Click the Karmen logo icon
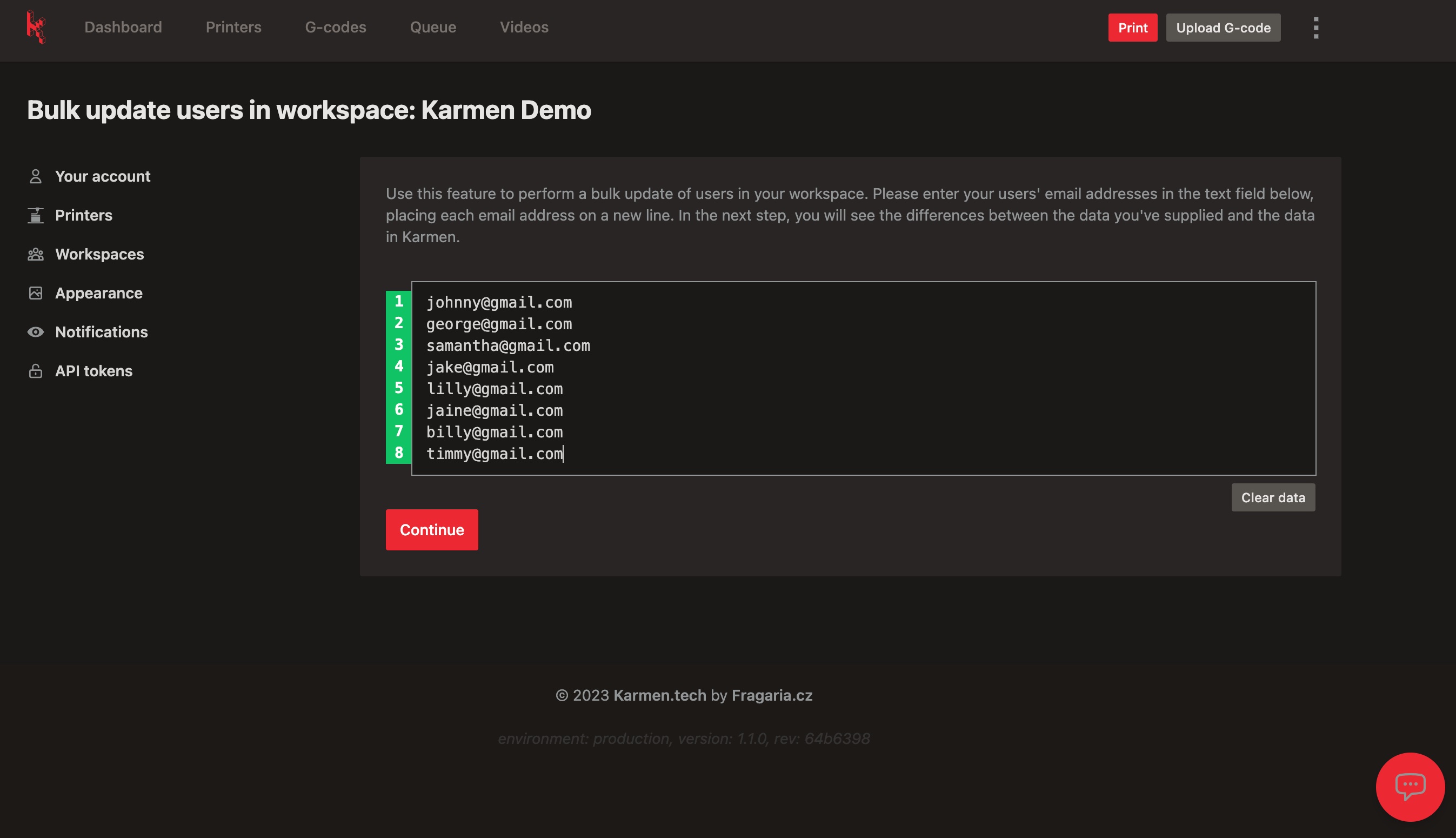Viewport: 1456px width, 838px height. pyautogui.click(x=36, y=27)
